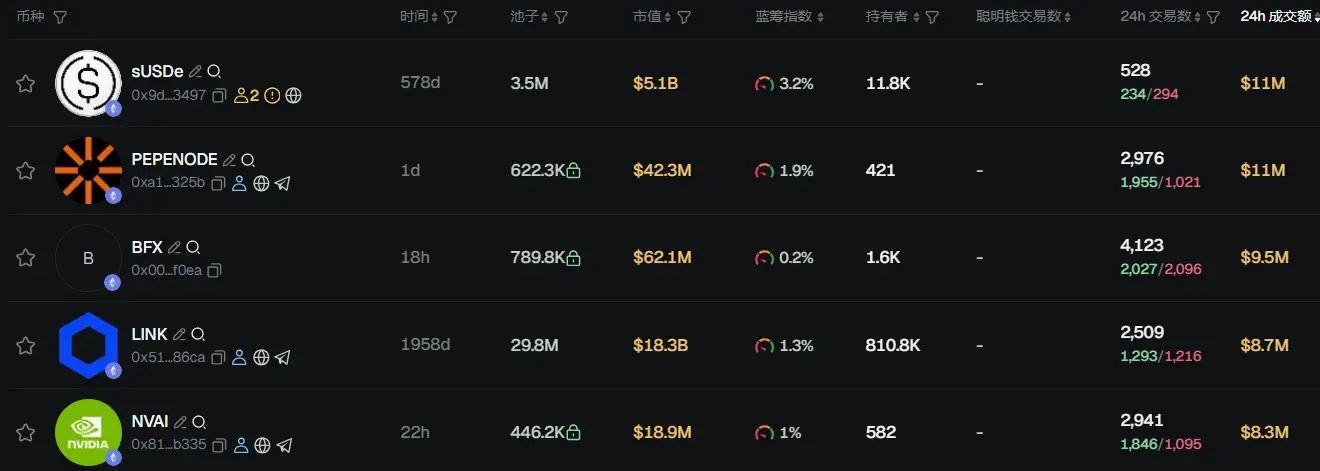Copy the sUSDe contract address
The image size is (1320, 471).
[219, 96]
